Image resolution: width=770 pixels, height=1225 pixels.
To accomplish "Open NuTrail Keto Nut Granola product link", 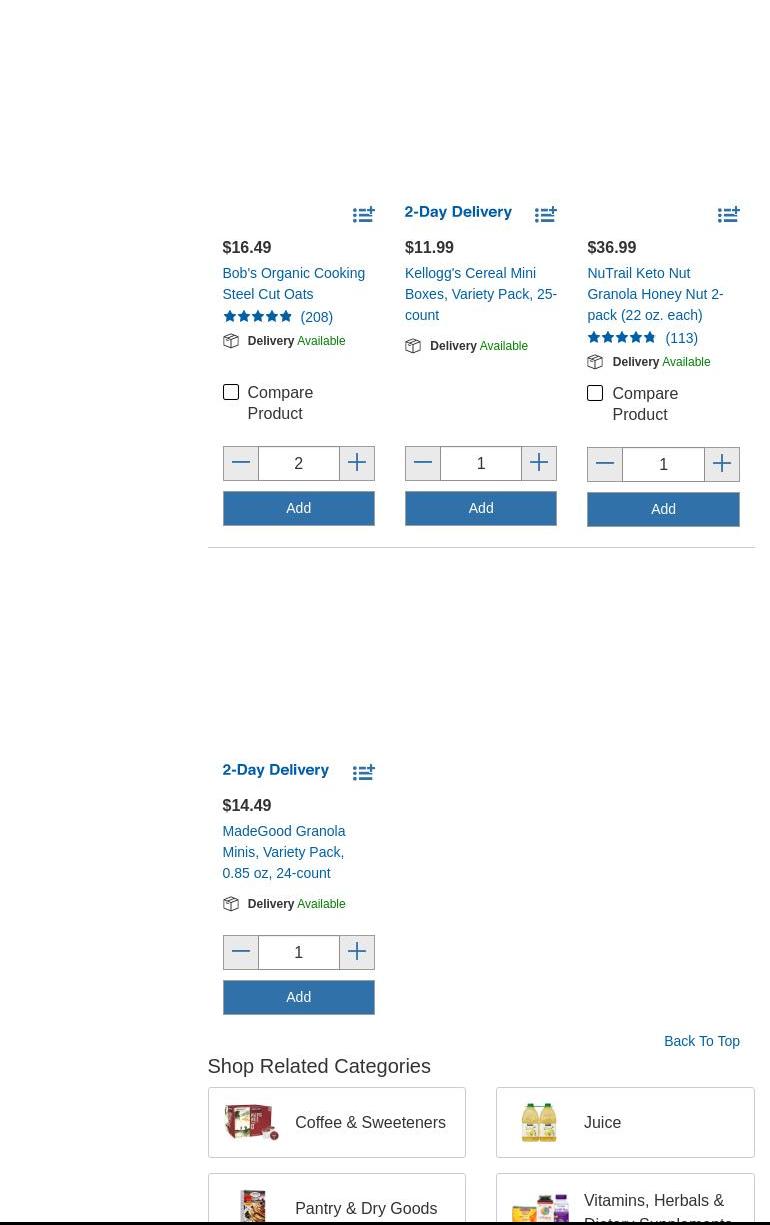I will 655,294.
